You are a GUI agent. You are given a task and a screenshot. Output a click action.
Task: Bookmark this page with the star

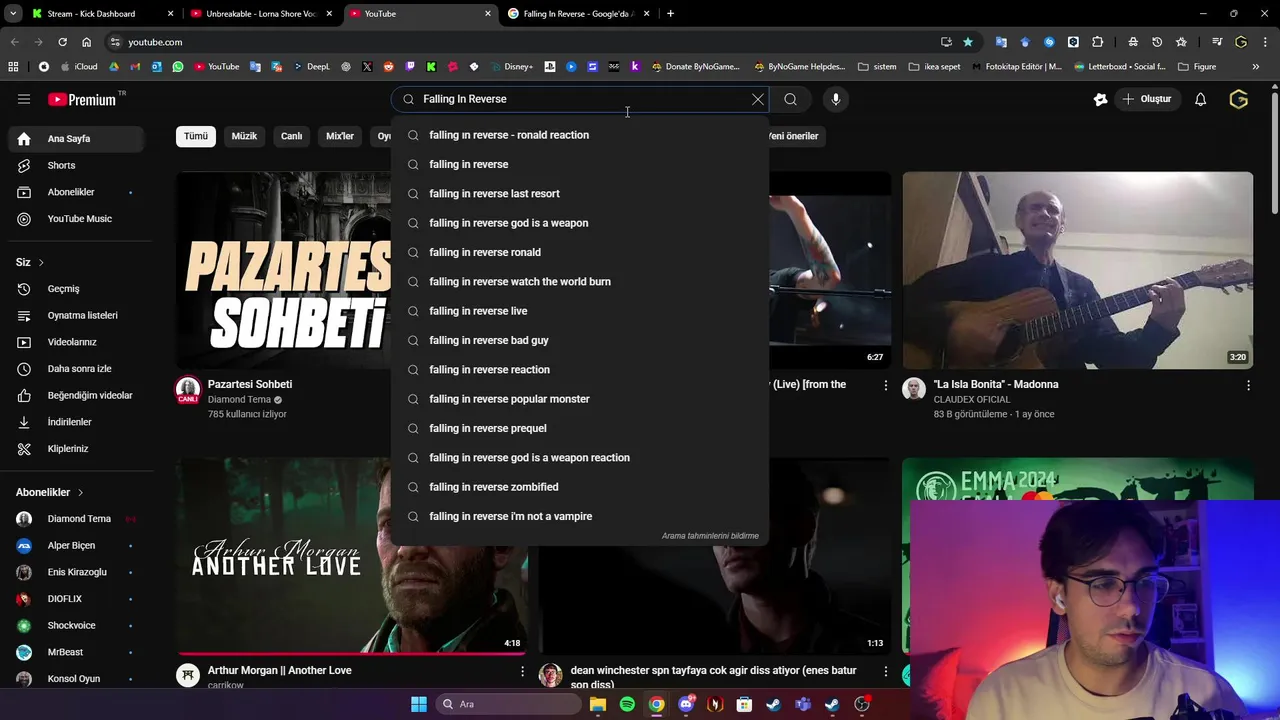pyautogui.click(x=968, y=42)
